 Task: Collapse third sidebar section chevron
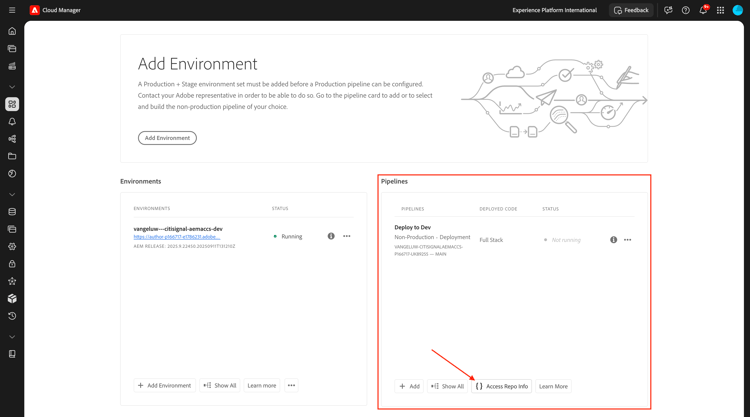[x=12, y=337]
